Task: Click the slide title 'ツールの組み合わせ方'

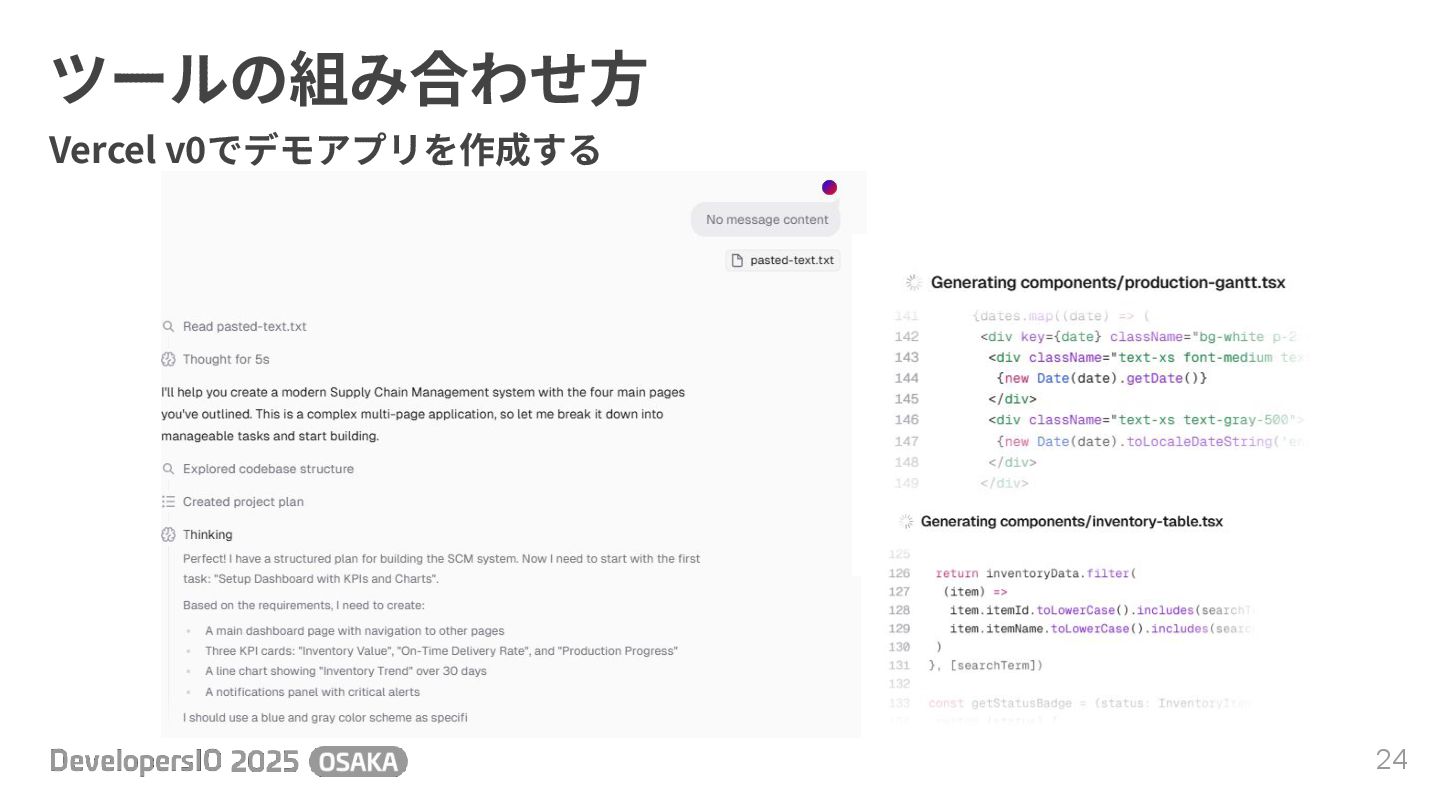Action: tap(348, 80)
